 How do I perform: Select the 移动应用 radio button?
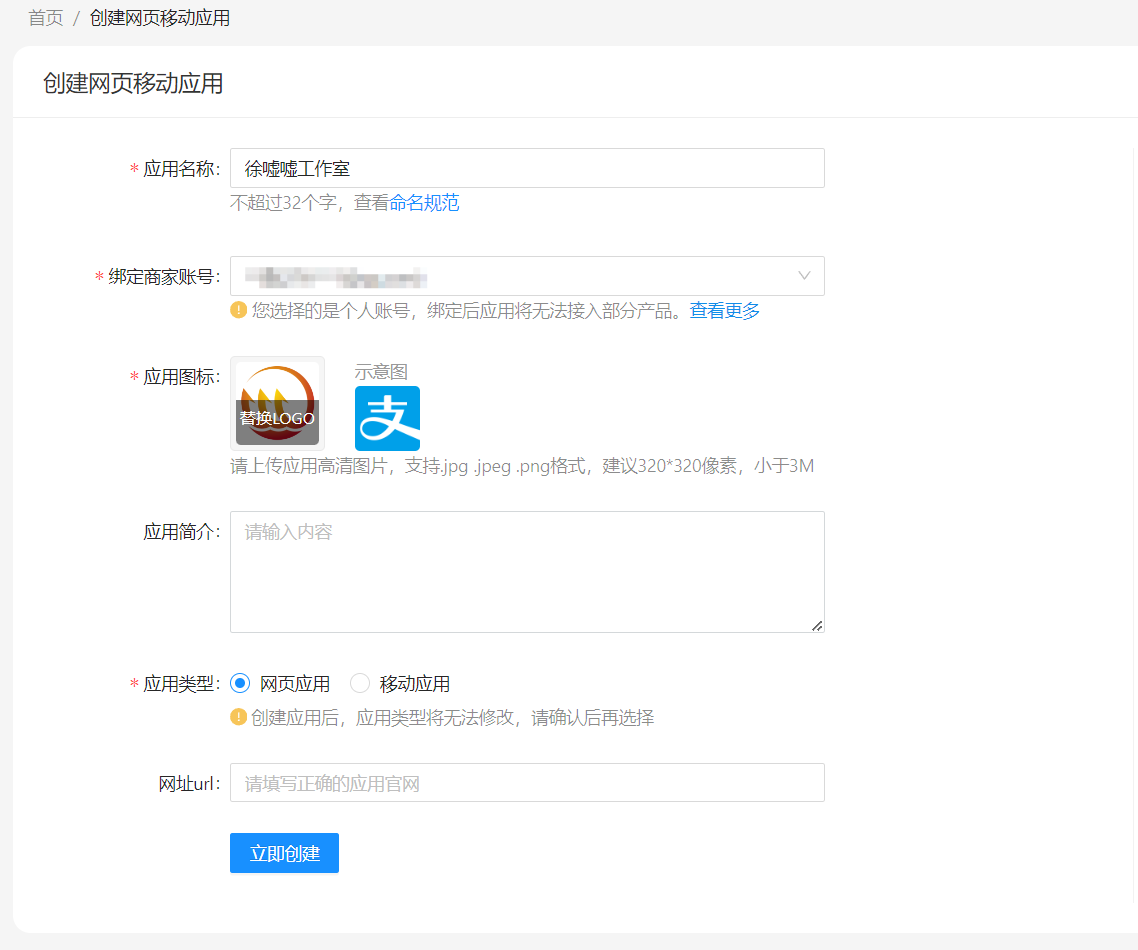[x=360, y=684]
